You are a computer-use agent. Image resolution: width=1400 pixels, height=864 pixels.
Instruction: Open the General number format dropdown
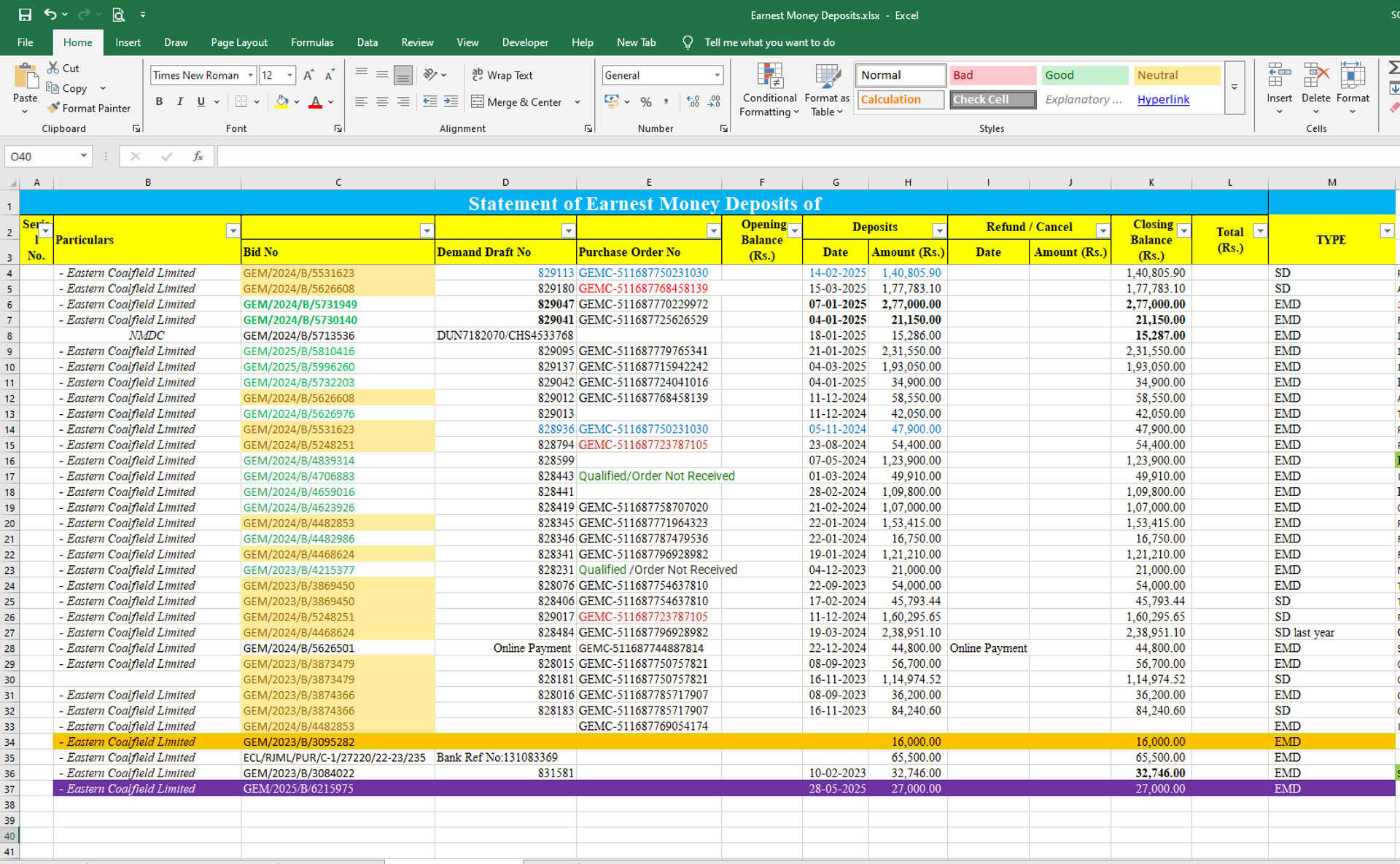717,75
